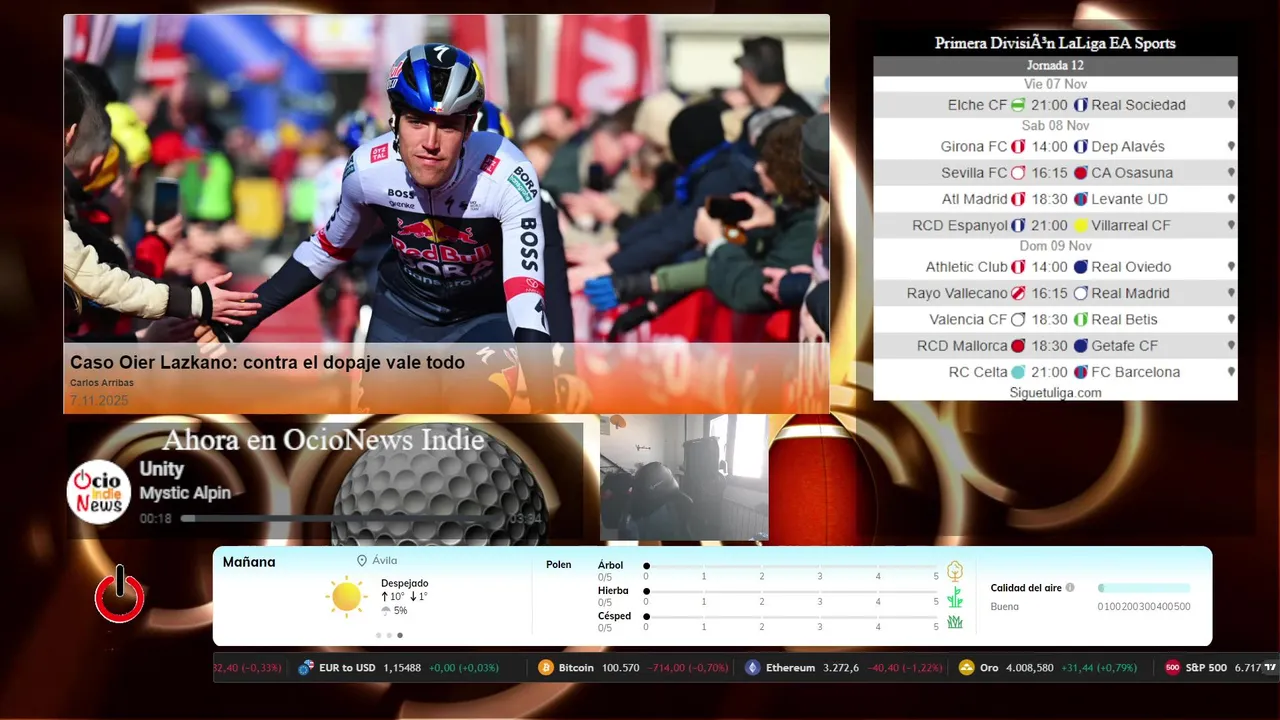Click the location pin beside Ávila
Screen dimensions: 1280x720
tap(362, 561)
